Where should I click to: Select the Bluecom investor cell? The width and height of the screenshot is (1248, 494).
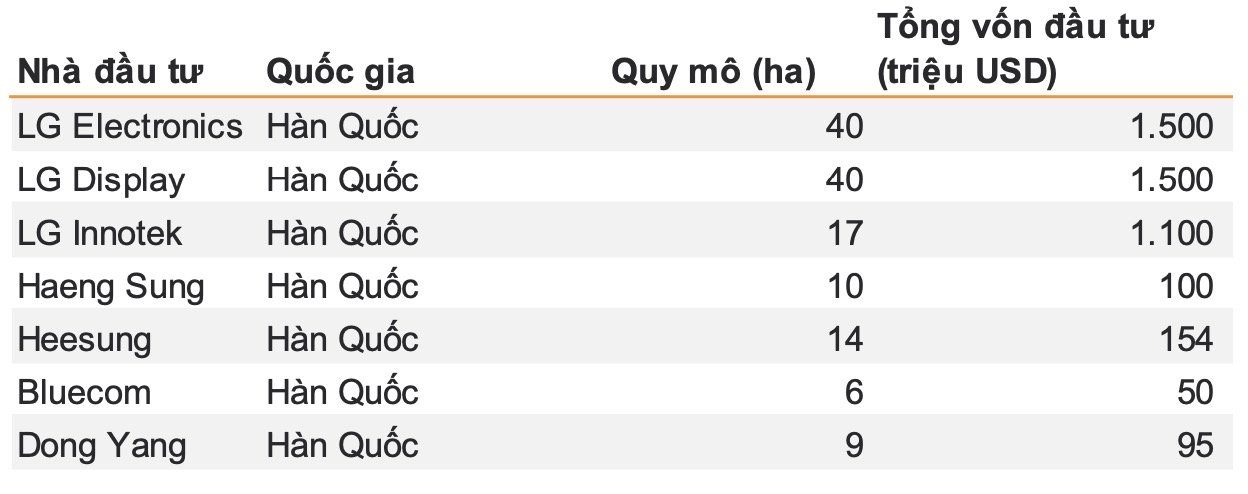click(84, 392)
